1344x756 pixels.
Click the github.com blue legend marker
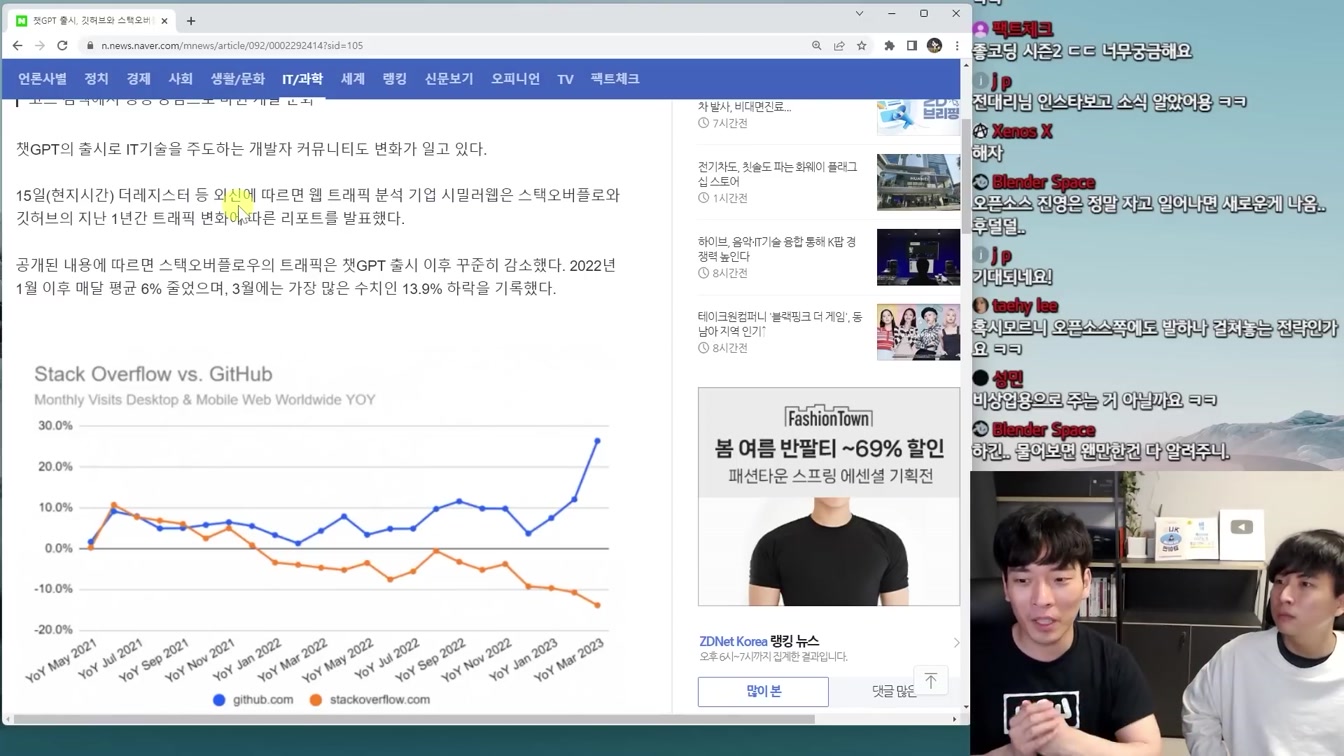point(219,700)
